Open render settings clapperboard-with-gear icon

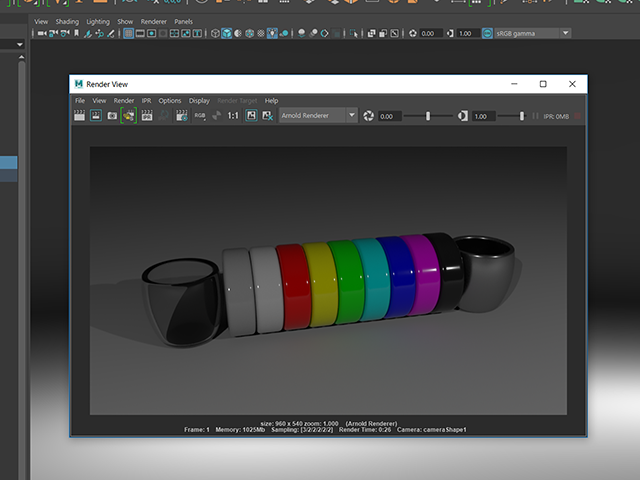(182, 116)
